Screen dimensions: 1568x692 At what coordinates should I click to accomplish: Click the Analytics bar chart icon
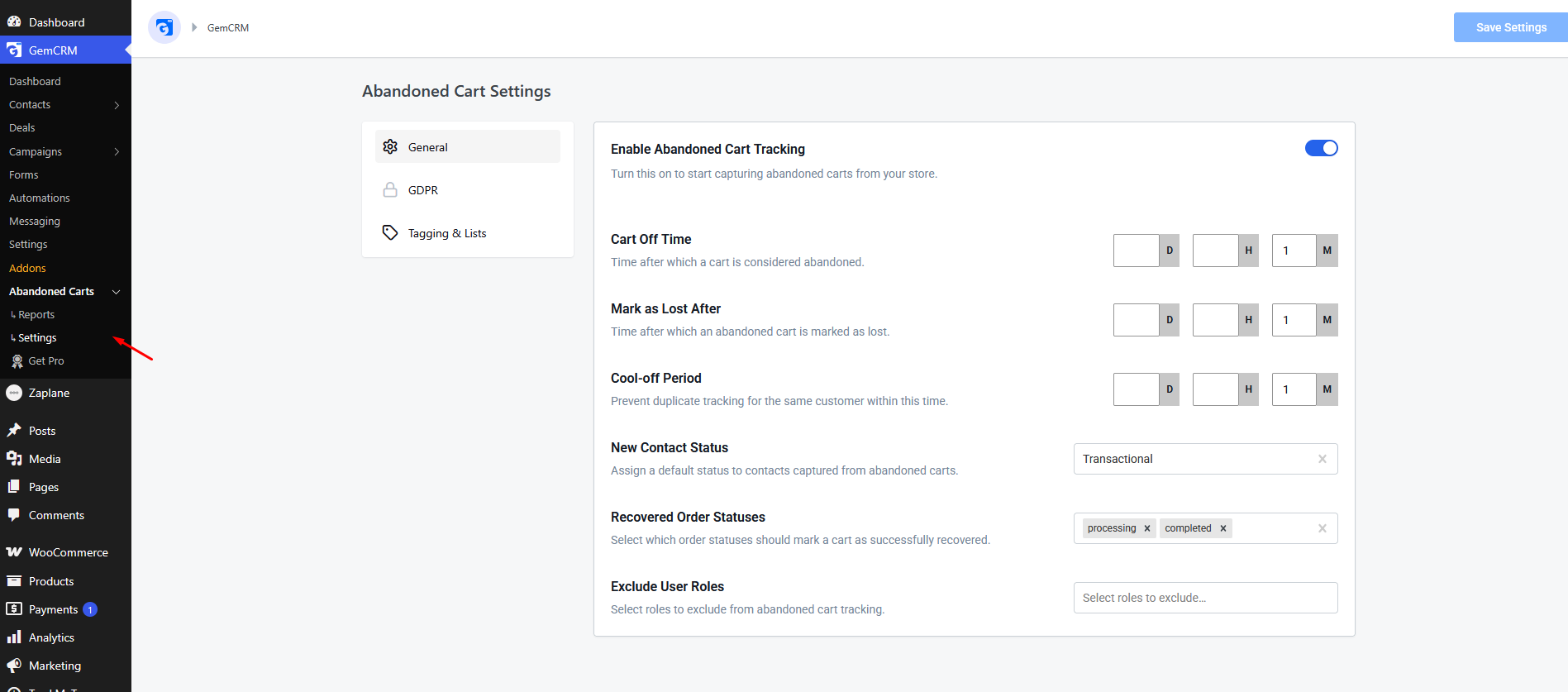[x=14, y=637]
